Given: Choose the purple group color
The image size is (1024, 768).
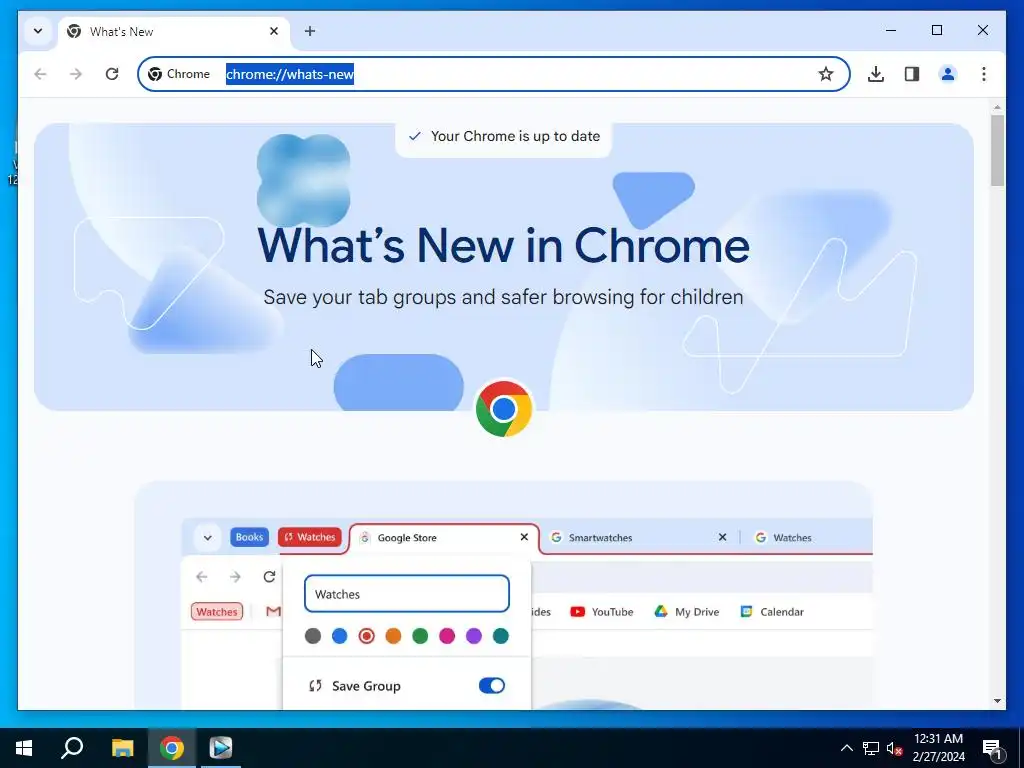Looking at the screenshot, I should (x=473, y=636).
